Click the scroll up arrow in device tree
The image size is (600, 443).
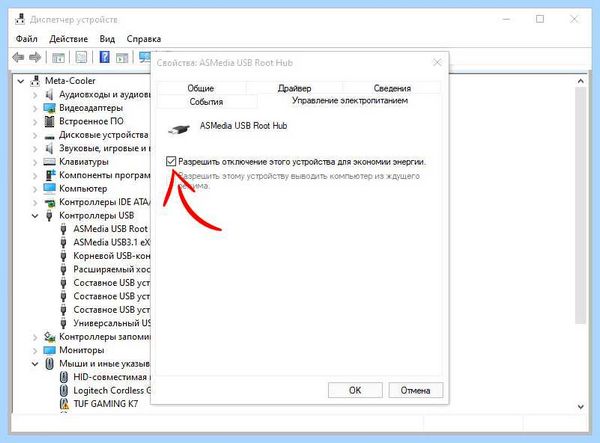[x=580, y=81]
